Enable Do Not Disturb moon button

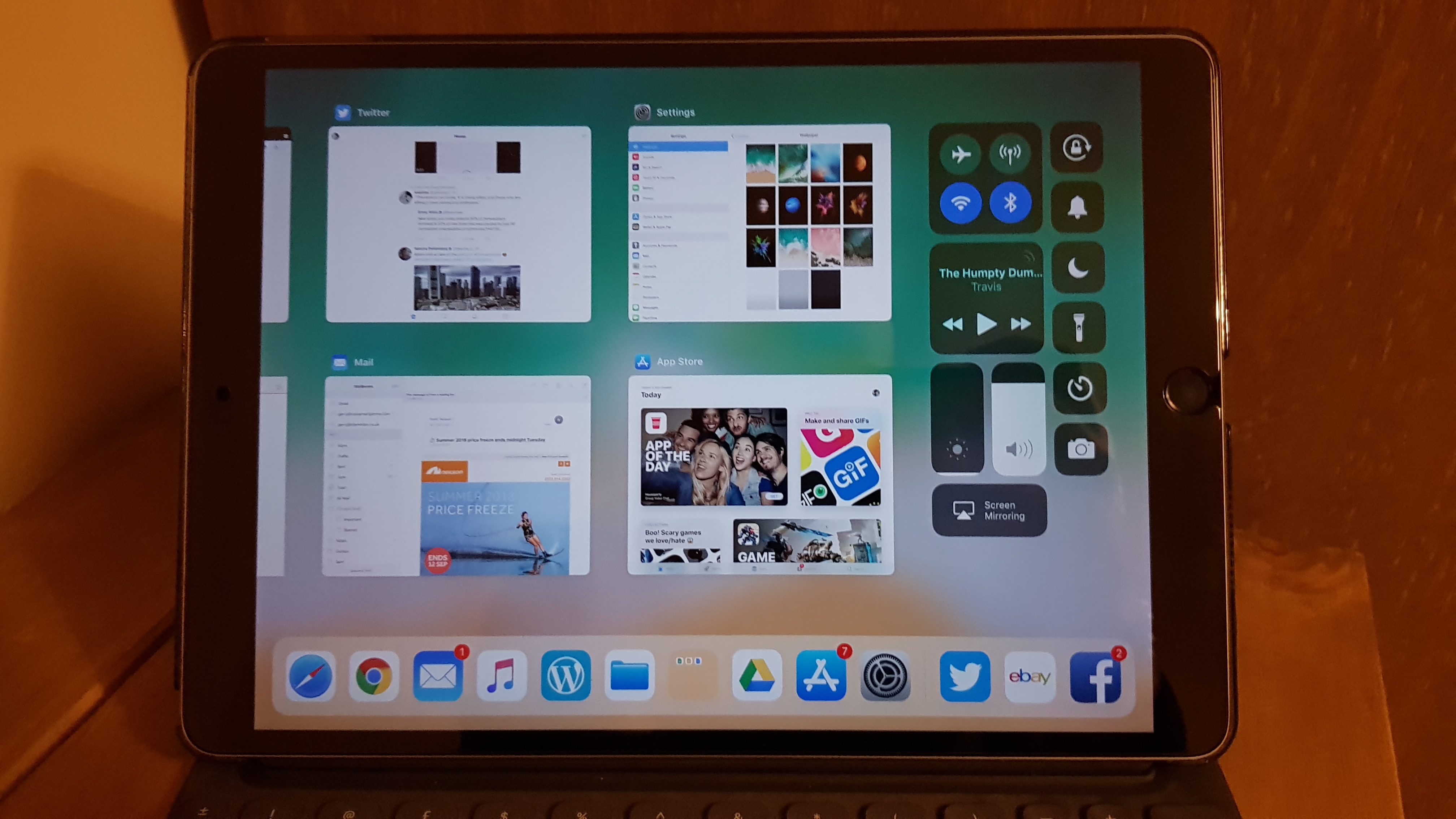coord(1078,267)
